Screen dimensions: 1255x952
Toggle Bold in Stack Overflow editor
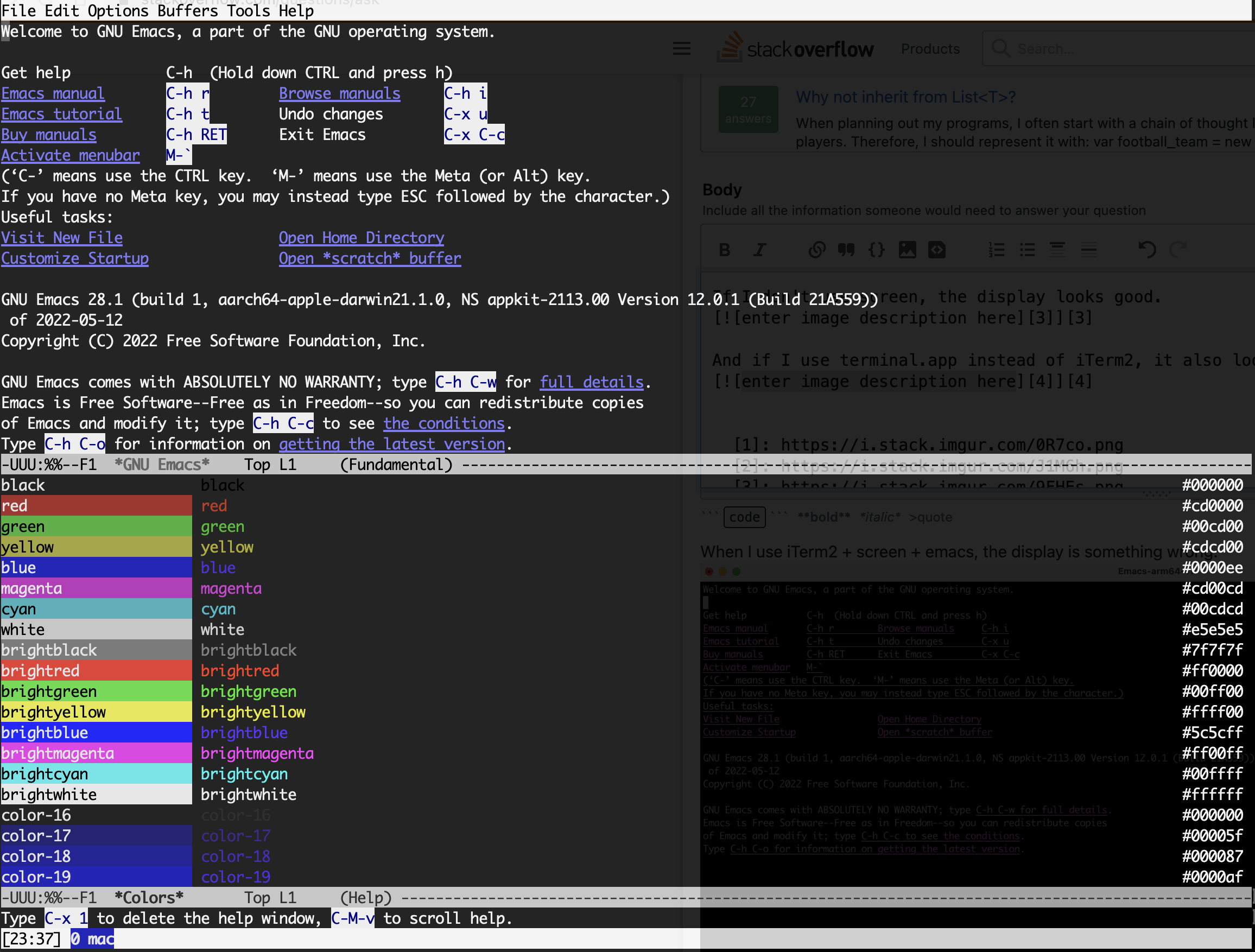(725, 250)
